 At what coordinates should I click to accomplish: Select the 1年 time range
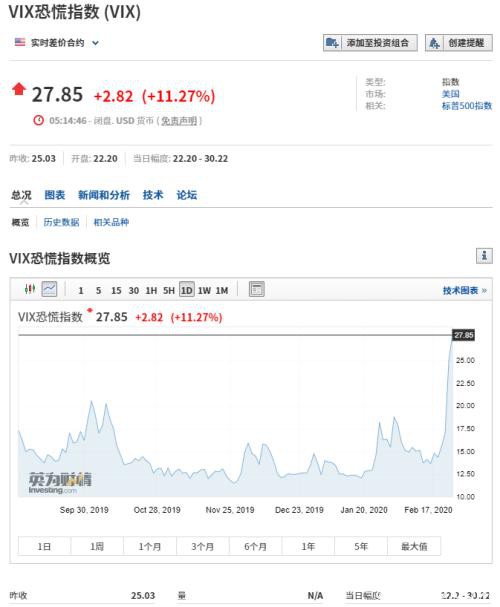click(308, 546)
